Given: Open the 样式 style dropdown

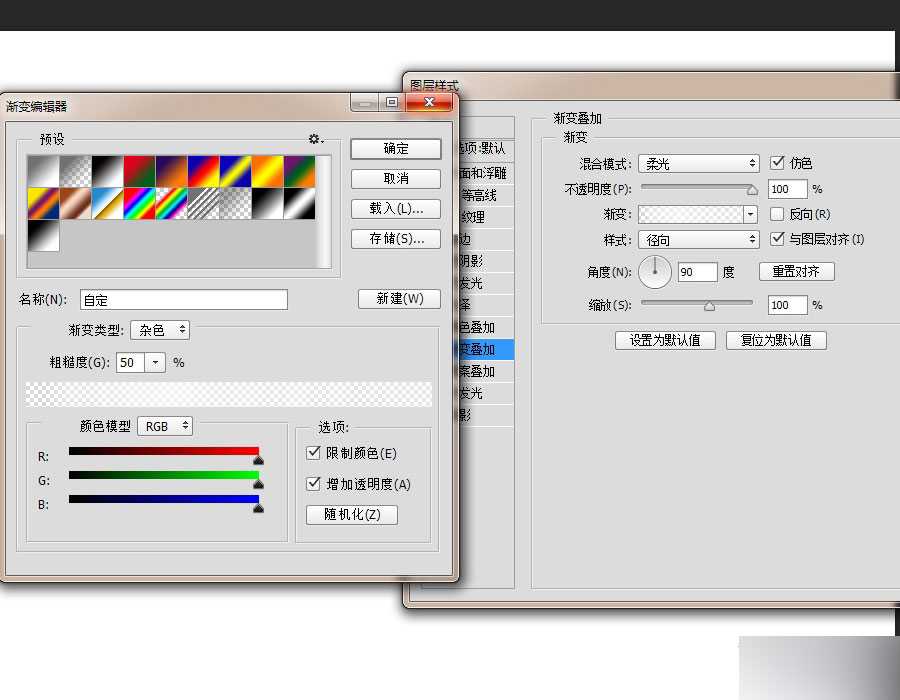Looking at the screenshot, I should coord(699,239).
